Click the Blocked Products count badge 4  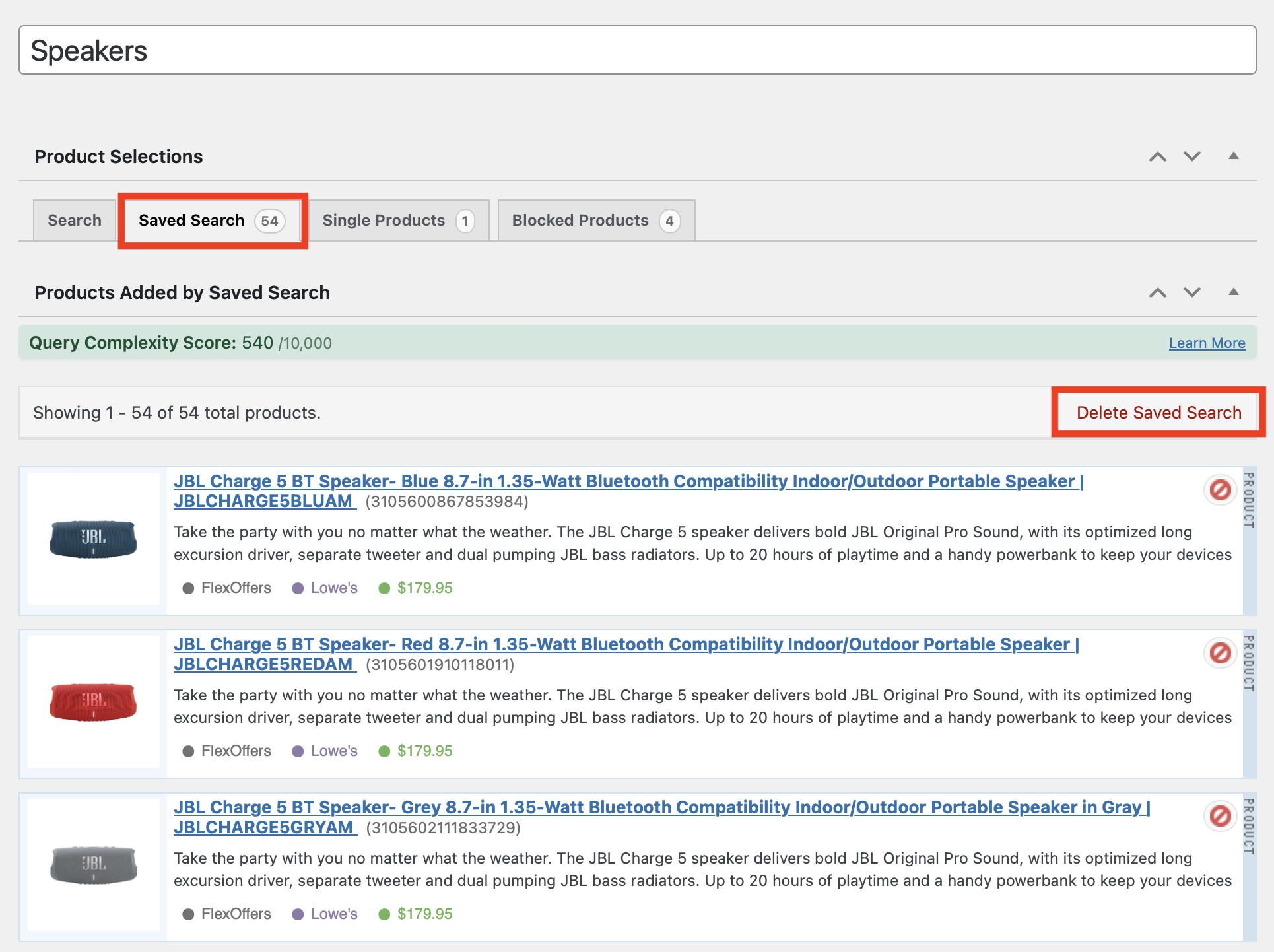coord(669,221)
